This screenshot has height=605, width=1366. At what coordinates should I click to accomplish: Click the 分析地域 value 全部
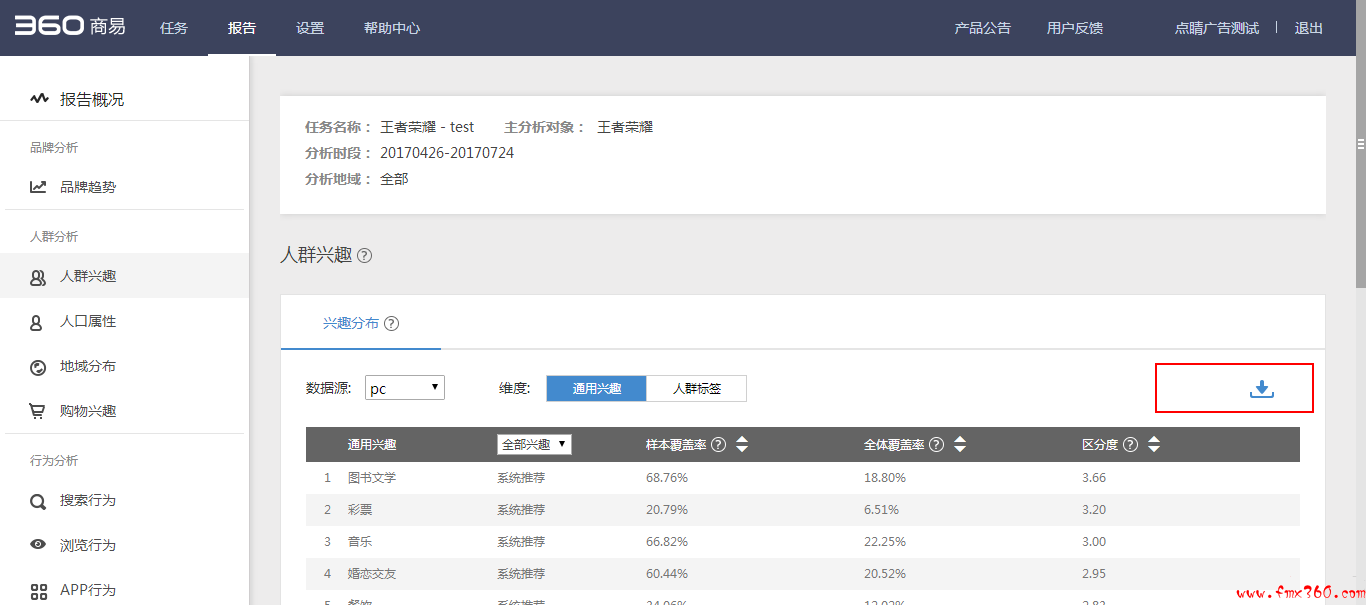tap(394, 179)
